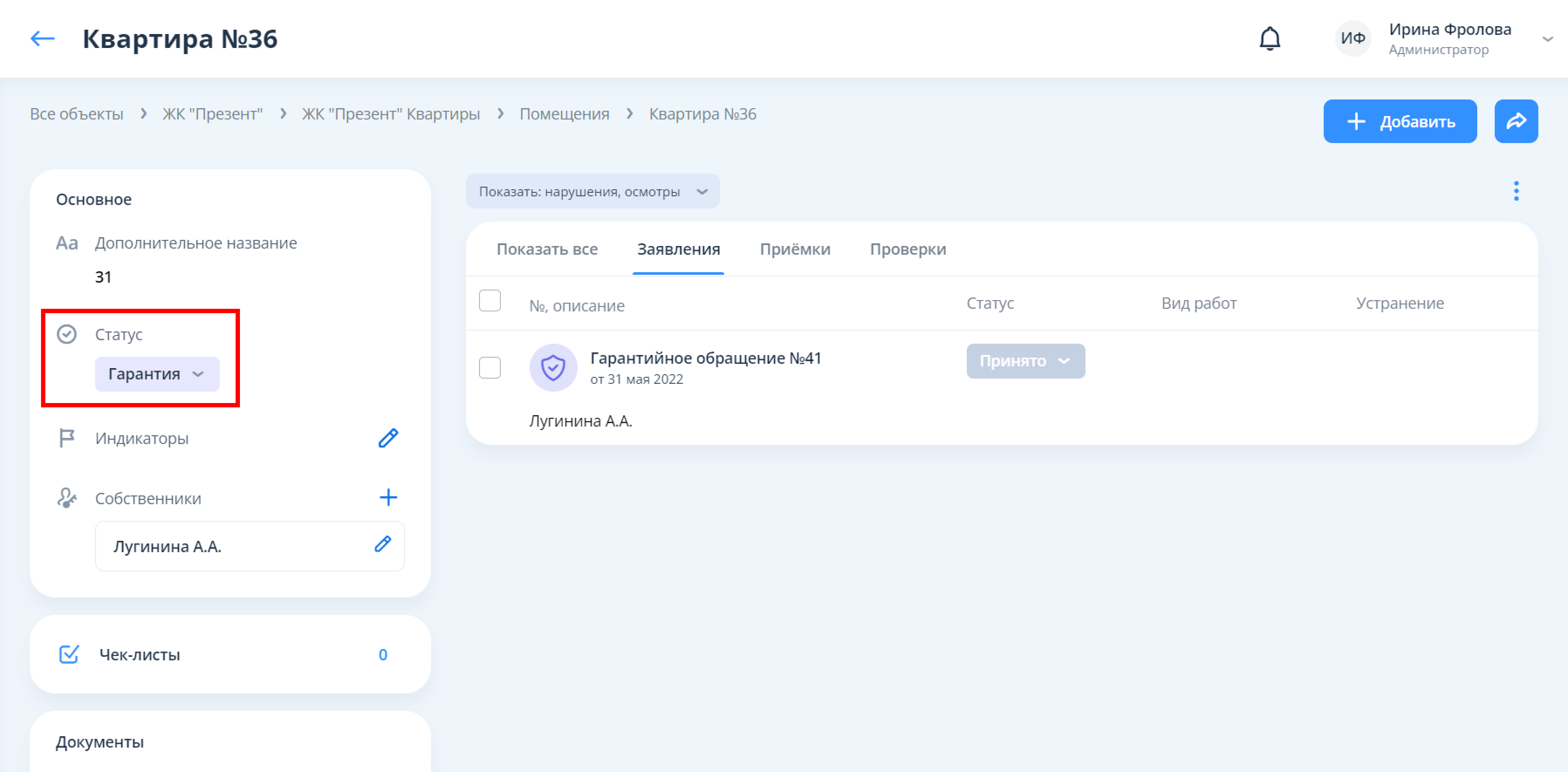The height and width of the screenshot is (772, 1568).
Task: Click the back arrow icon
Action: [x=43, y=39]
